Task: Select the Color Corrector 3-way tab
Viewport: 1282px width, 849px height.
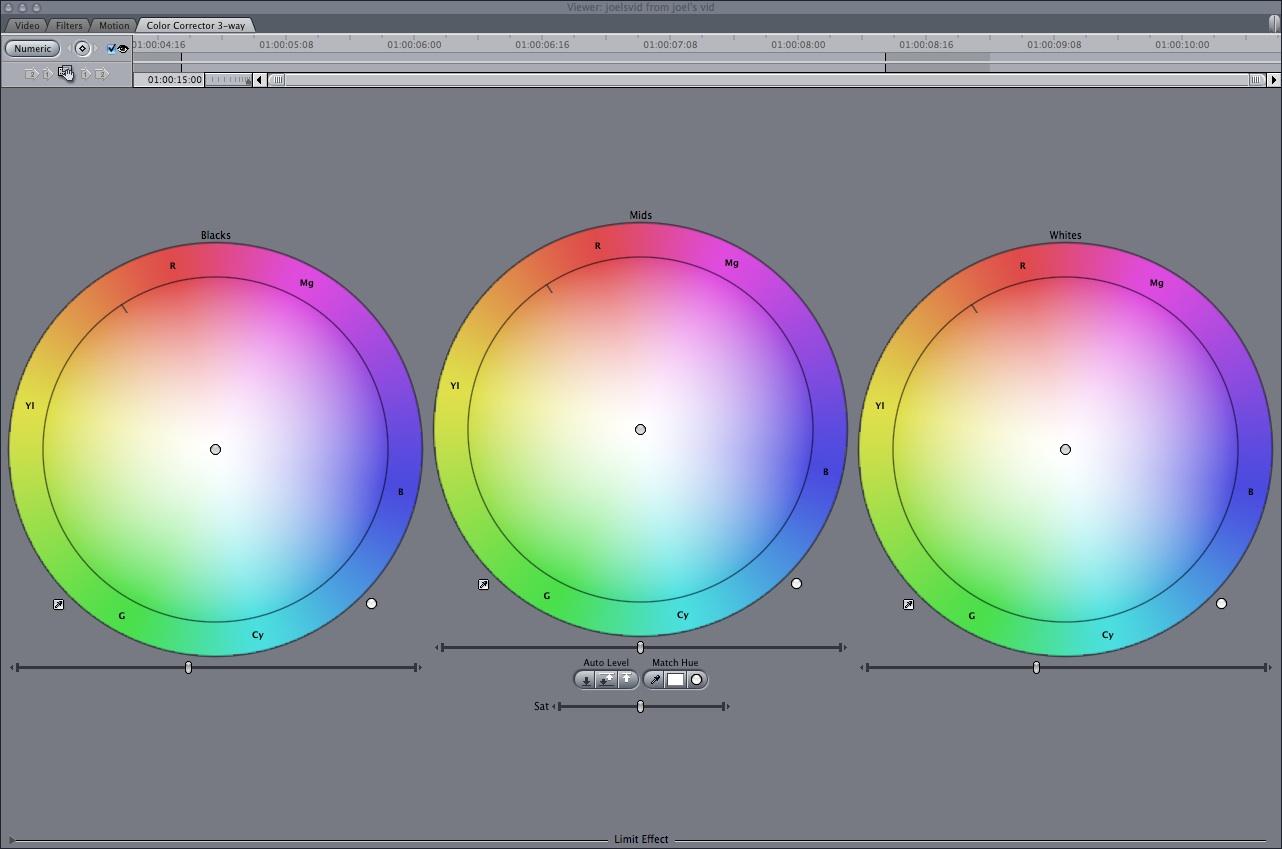Action: pyautogui.click(x=196, y=25)
